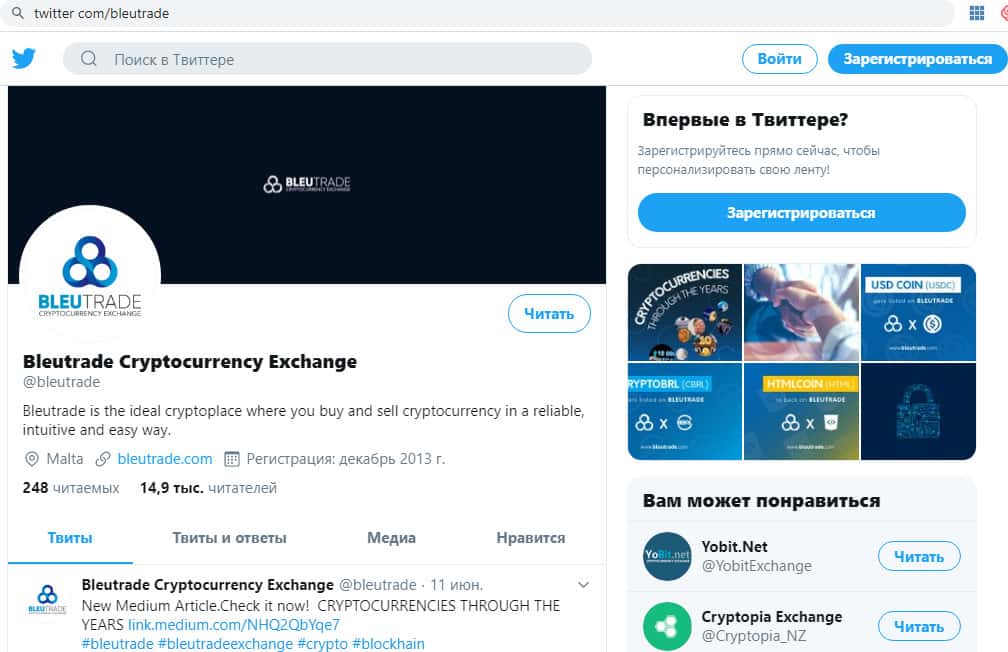This screenshot has width=1008, height=652.
Task: Open the link.medium.com article link
Action: pos(240,625)
